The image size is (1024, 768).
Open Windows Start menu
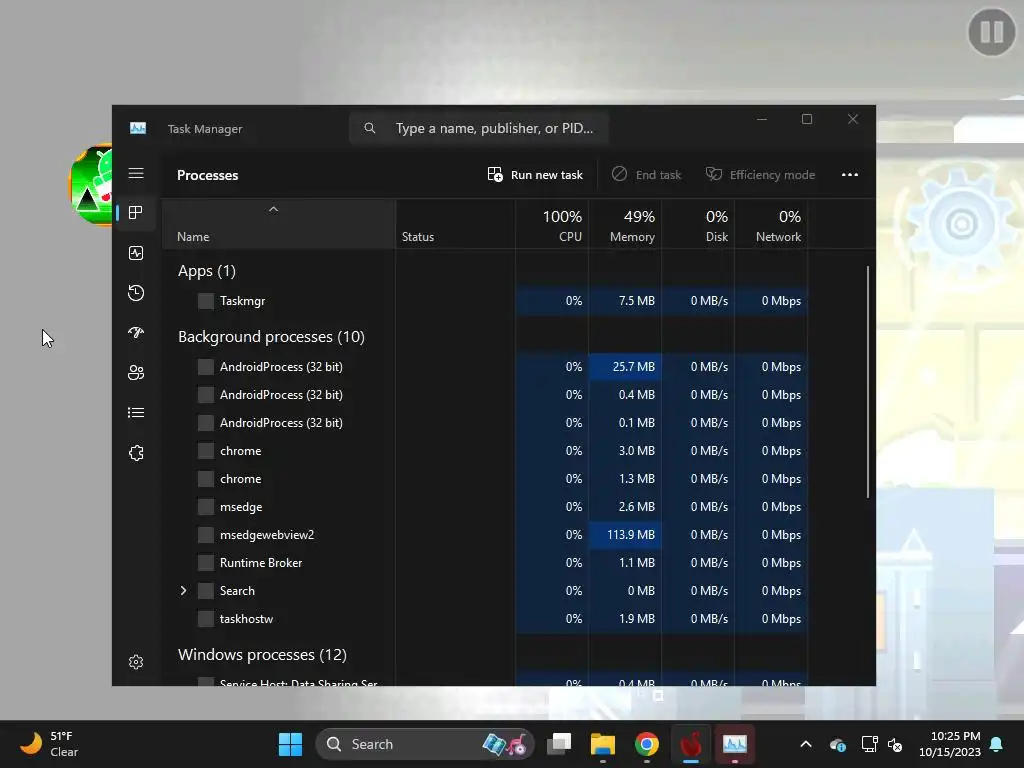point(290,744)
